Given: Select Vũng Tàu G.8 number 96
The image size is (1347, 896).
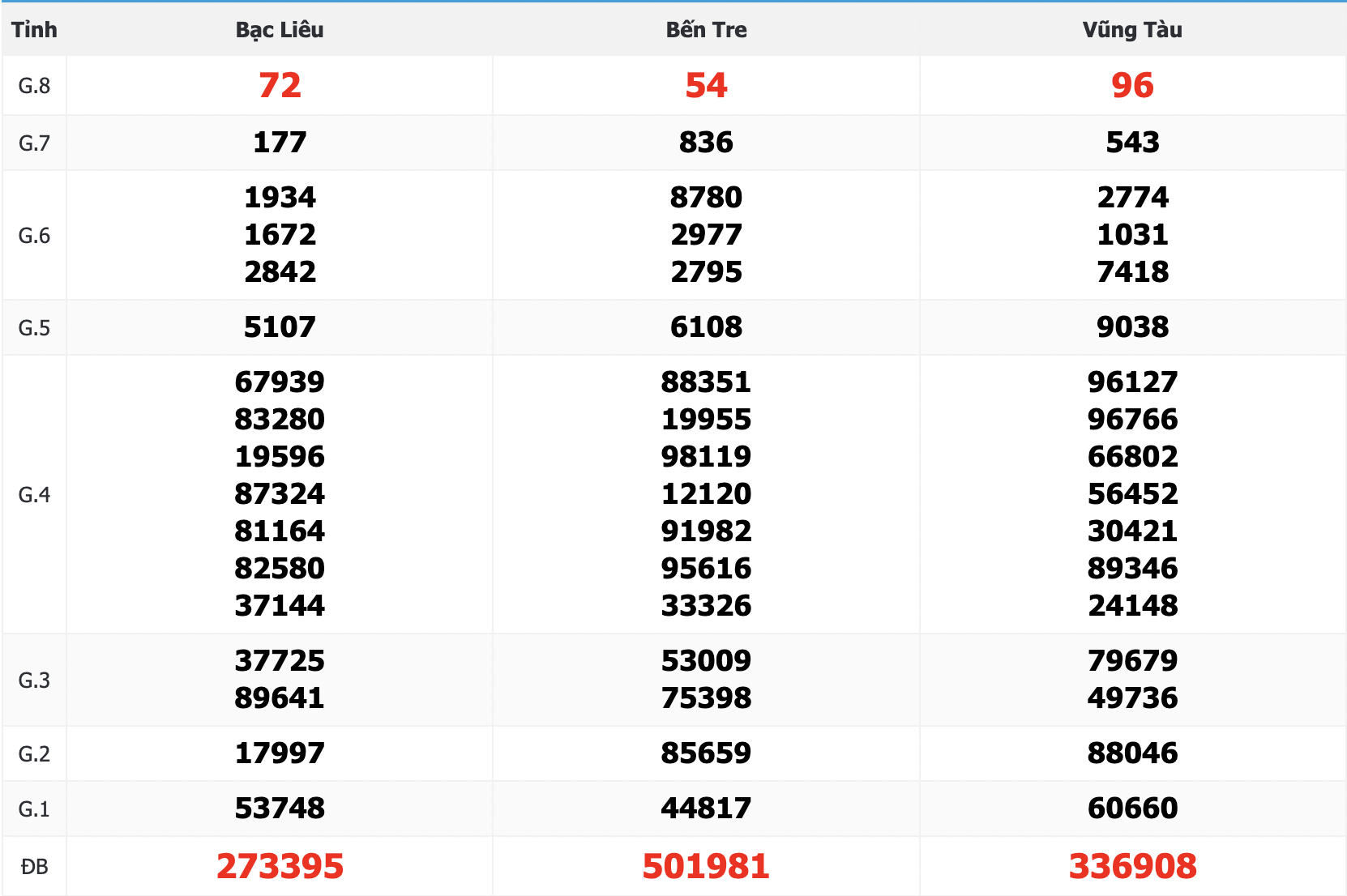Looking at the screenshot, I should coord(1132,85).
